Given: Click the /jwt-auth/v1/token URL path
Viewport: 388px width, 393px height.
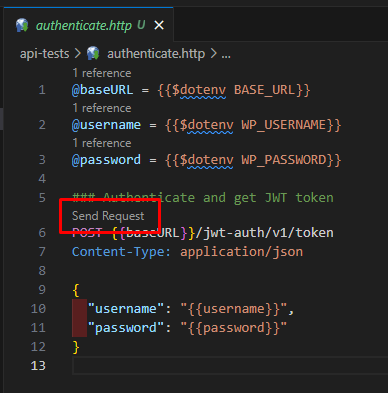Looking at the screenshot, I should (x=265, y=233).
